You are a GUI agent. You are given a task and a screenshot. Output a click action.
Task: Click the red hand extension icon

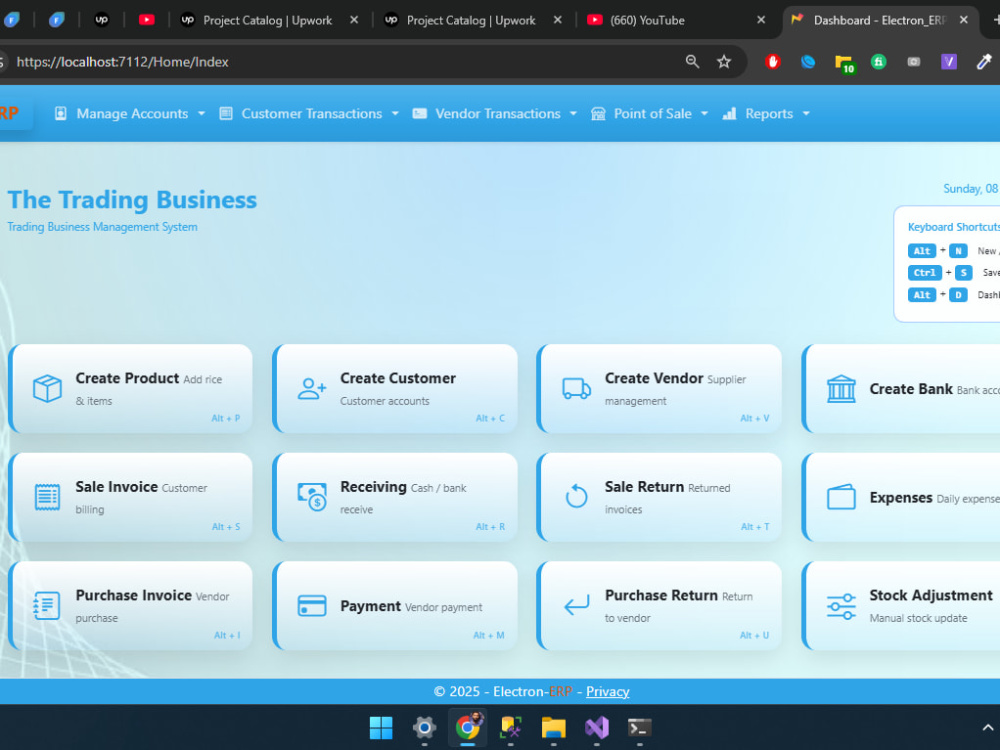[773, 62]
